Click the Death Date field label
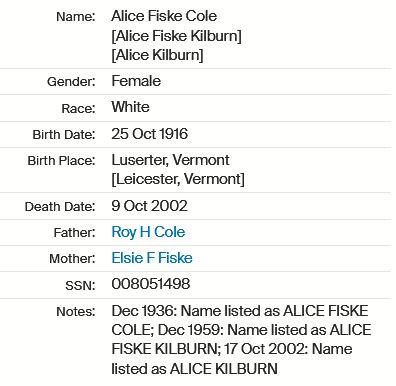Viewport: 396px width, 386px height. pos(60,207)
